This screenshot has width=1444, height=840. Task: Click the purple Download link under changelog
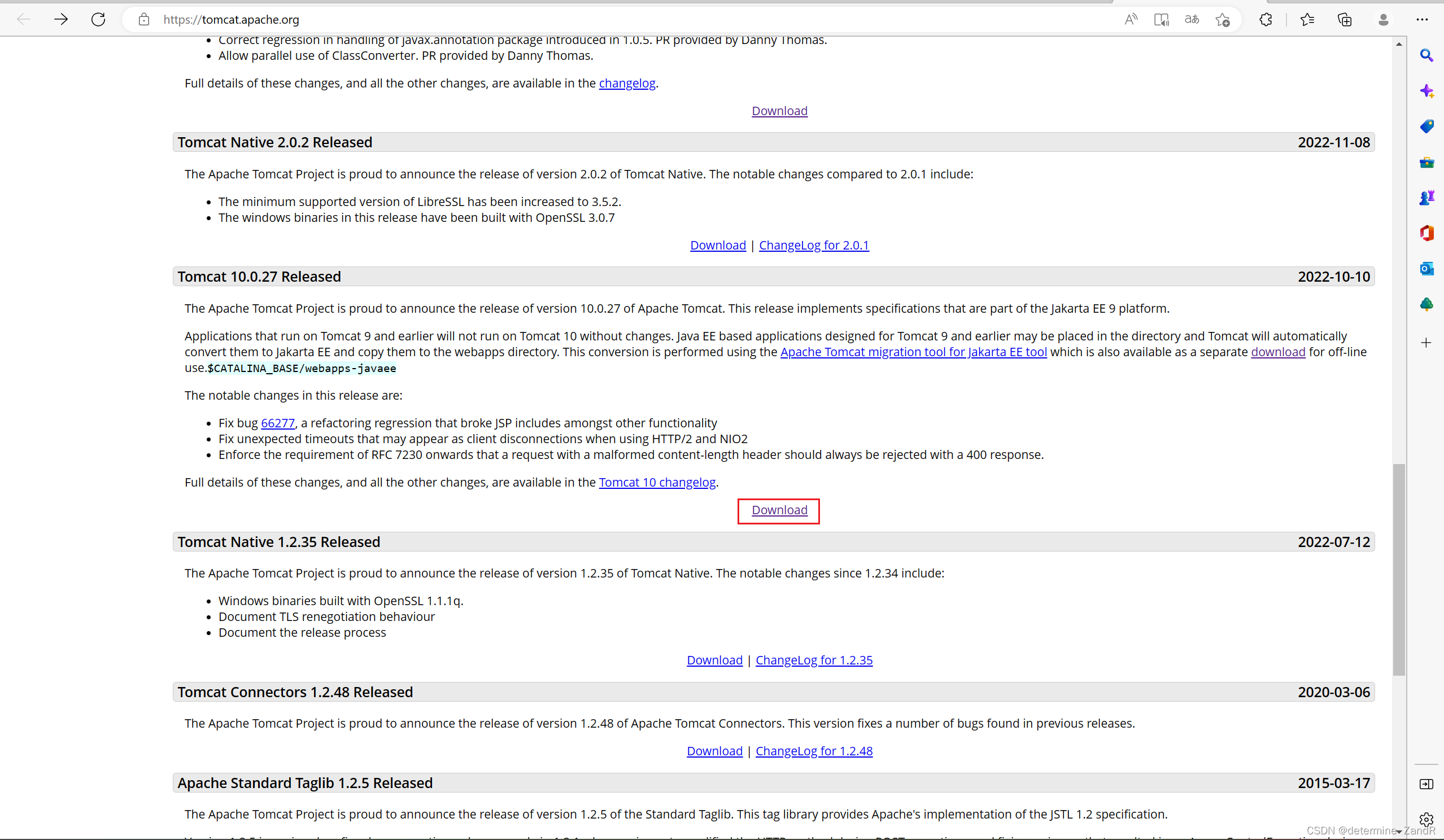point(779,111)
